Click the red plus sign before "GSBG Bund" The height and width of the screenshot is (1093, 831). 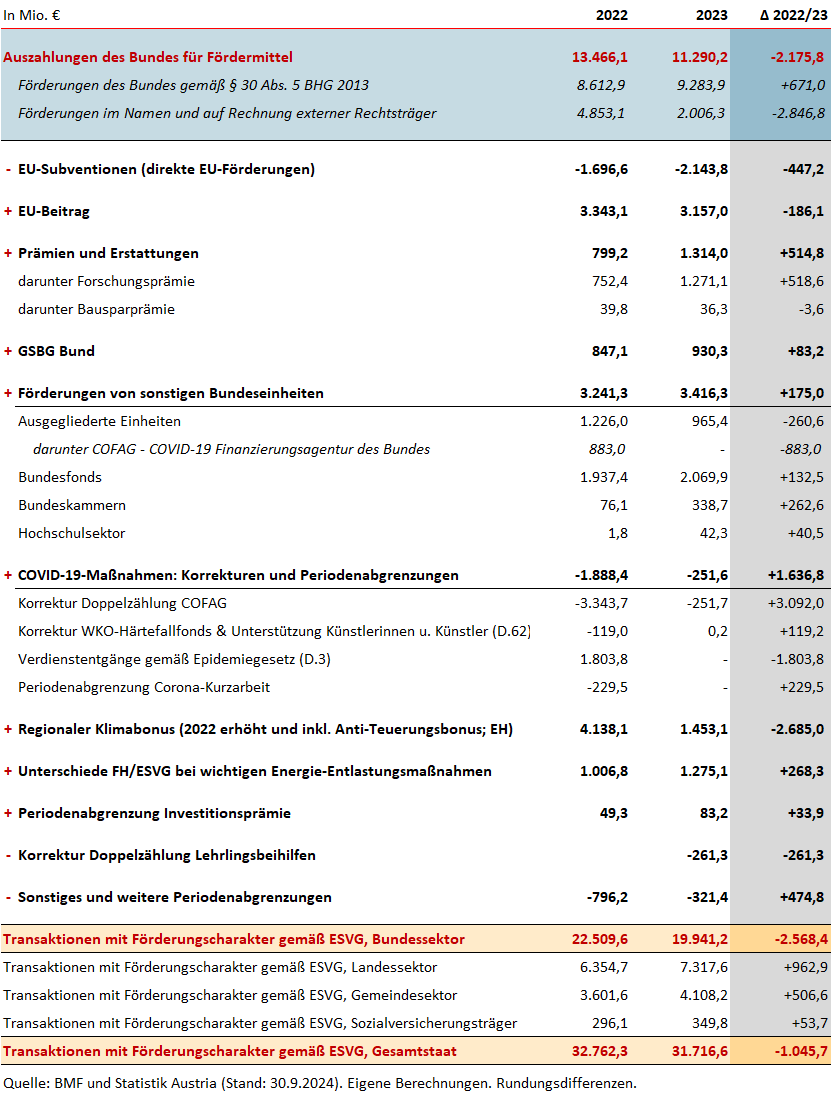tap(8, 351)
